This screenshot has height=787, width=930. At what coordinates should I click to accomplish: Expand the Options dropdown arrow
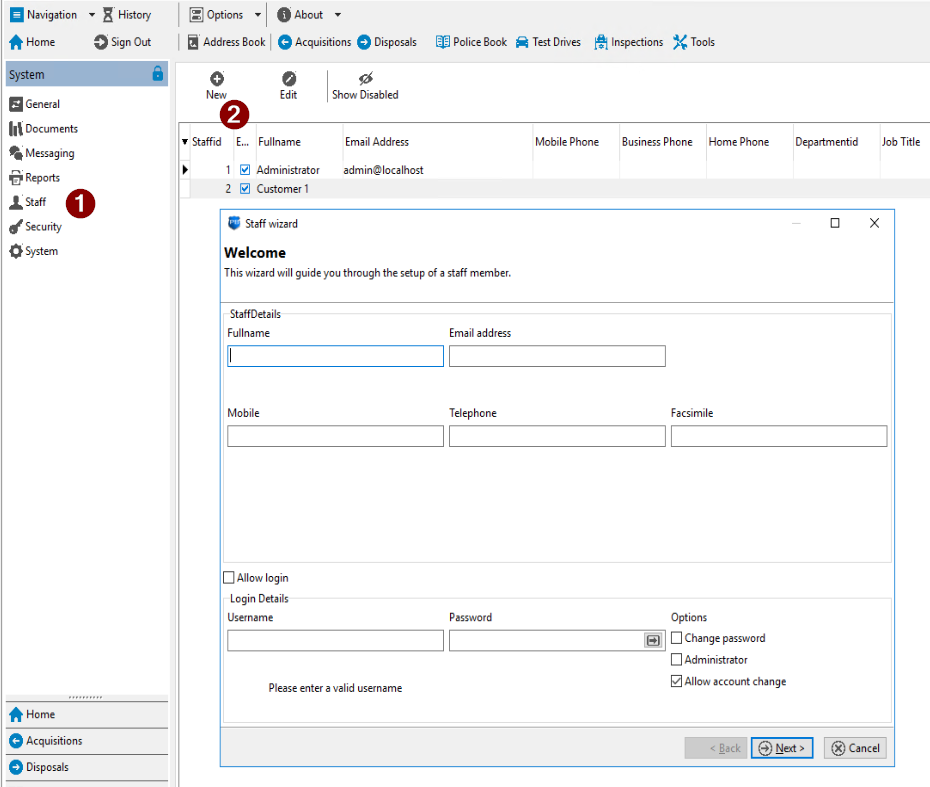258,15
